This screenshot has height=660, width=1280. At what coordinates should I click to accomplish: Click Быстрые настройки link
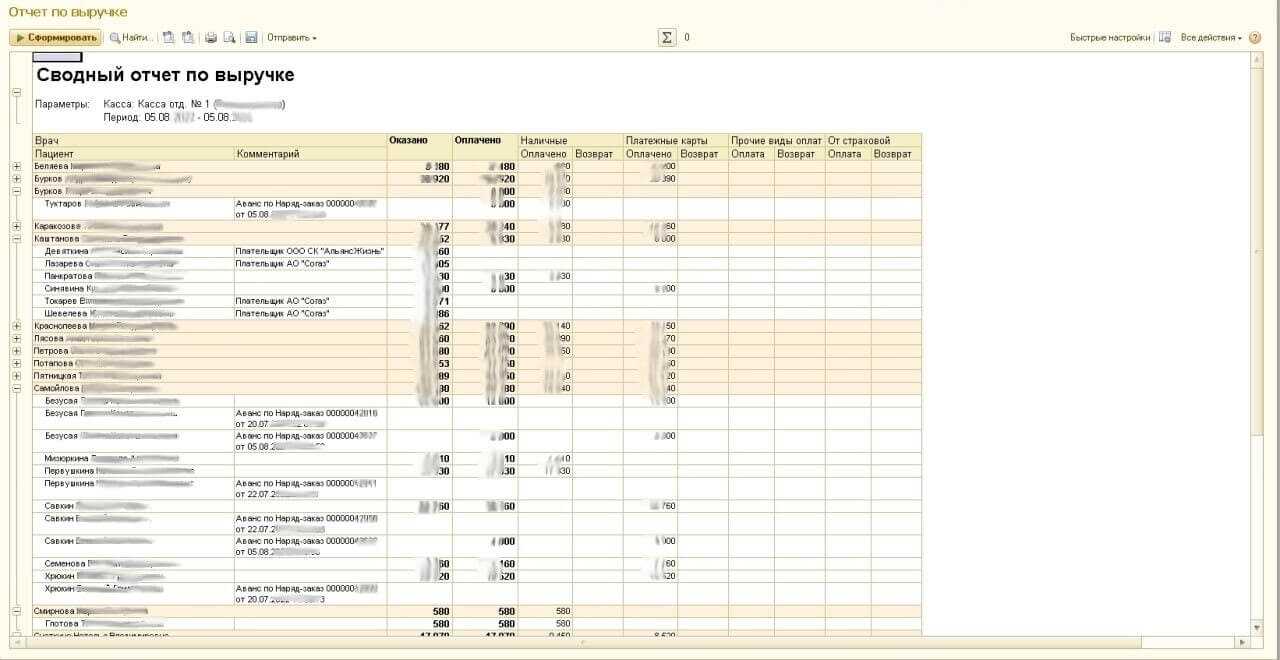click(x=1109, y=38)
